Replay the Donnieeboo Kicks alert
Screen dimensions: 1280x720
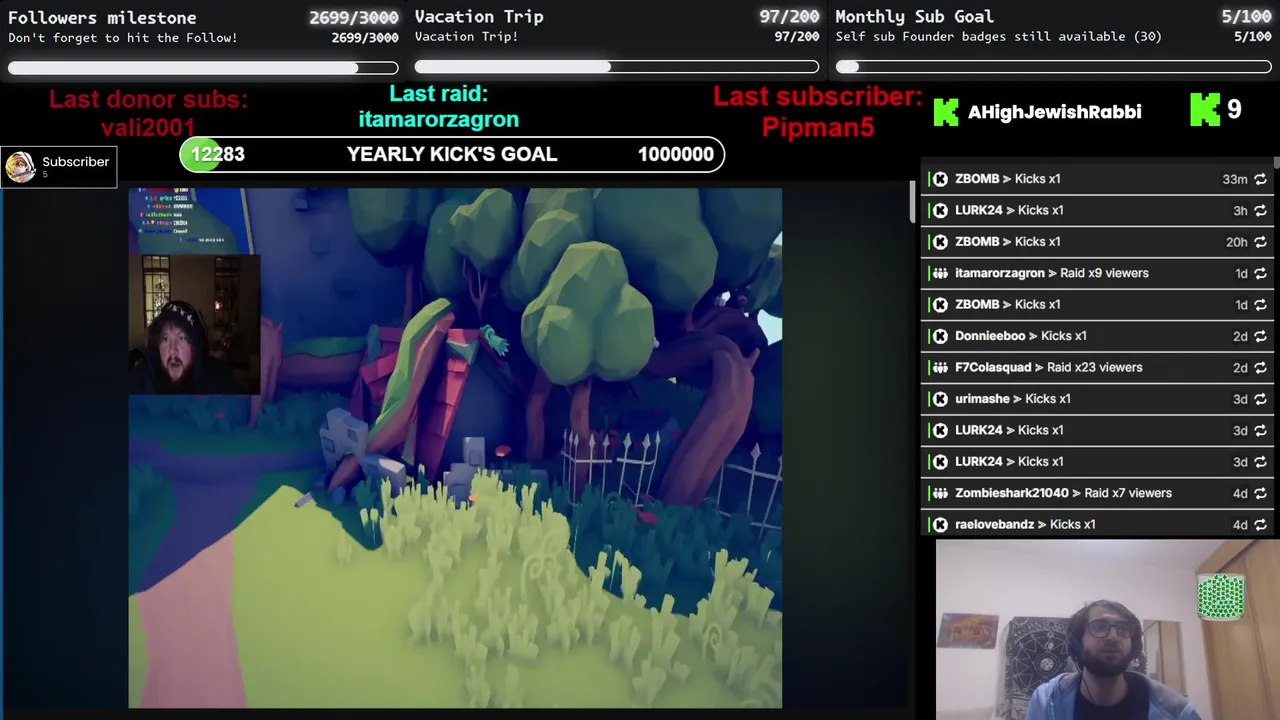pos(1260,336)
